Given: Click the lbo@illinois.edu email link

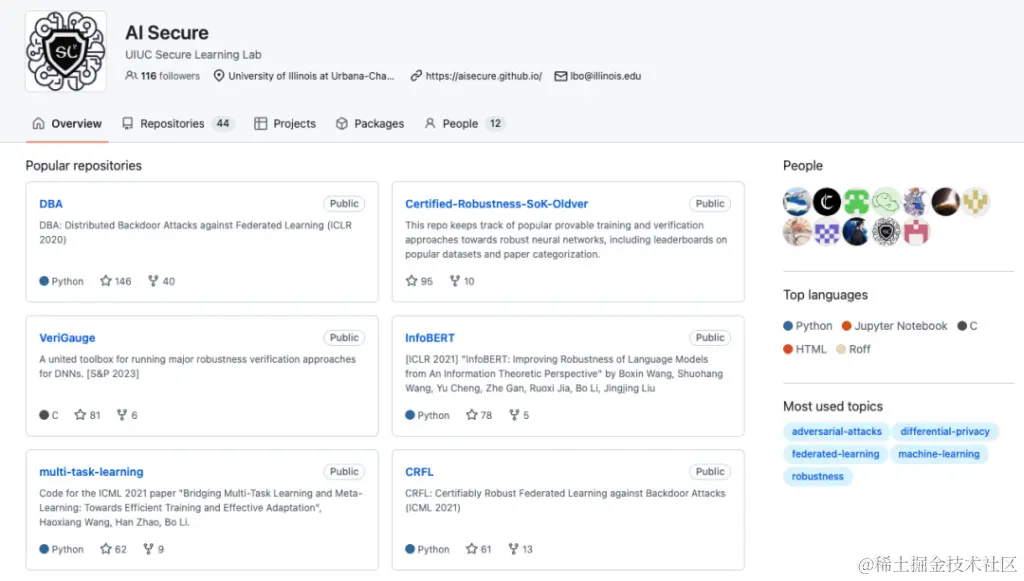Looking at the screenshot, I should tap(605, 76).
